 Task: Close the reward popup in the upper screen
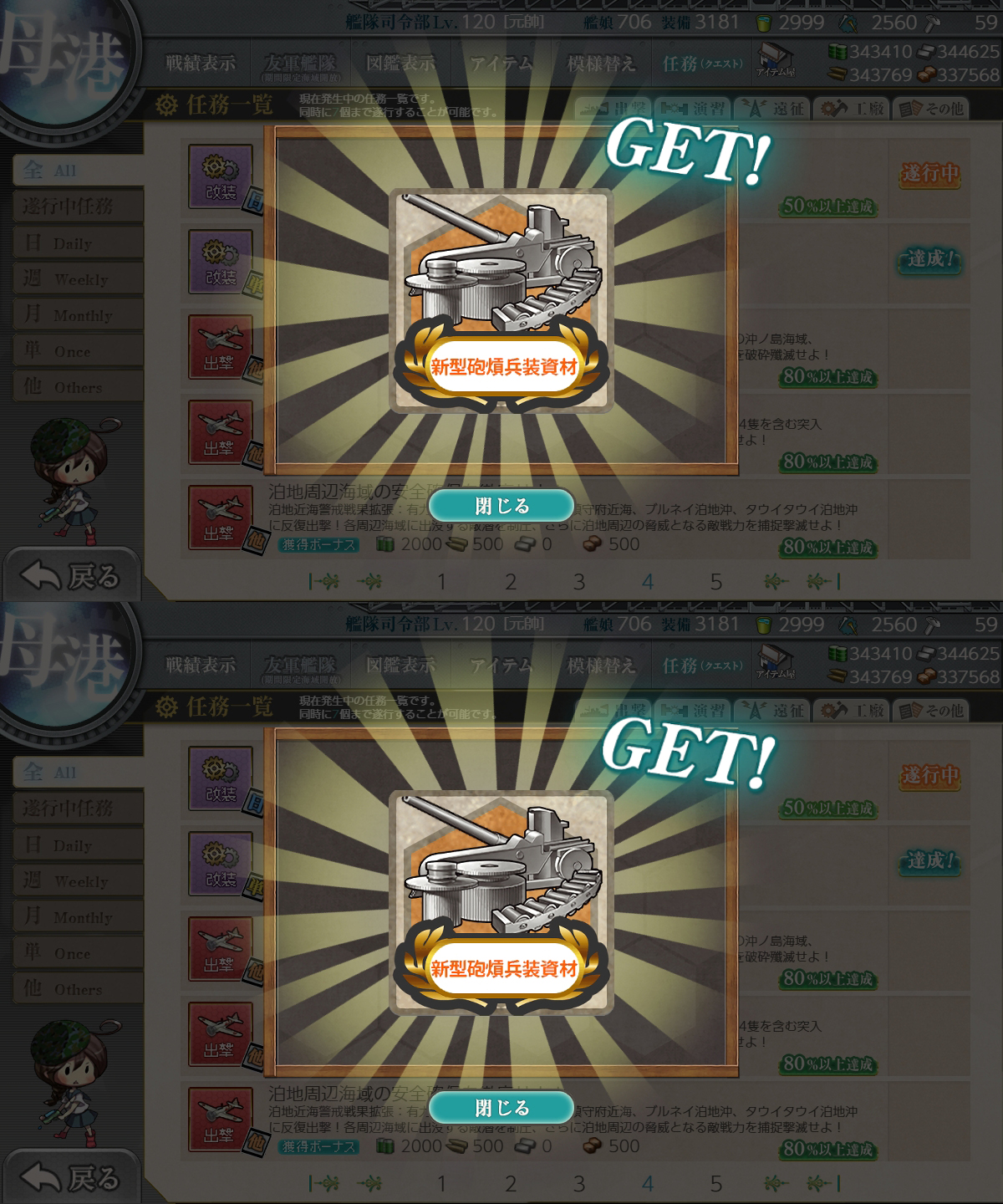click(x=501, y=506)
